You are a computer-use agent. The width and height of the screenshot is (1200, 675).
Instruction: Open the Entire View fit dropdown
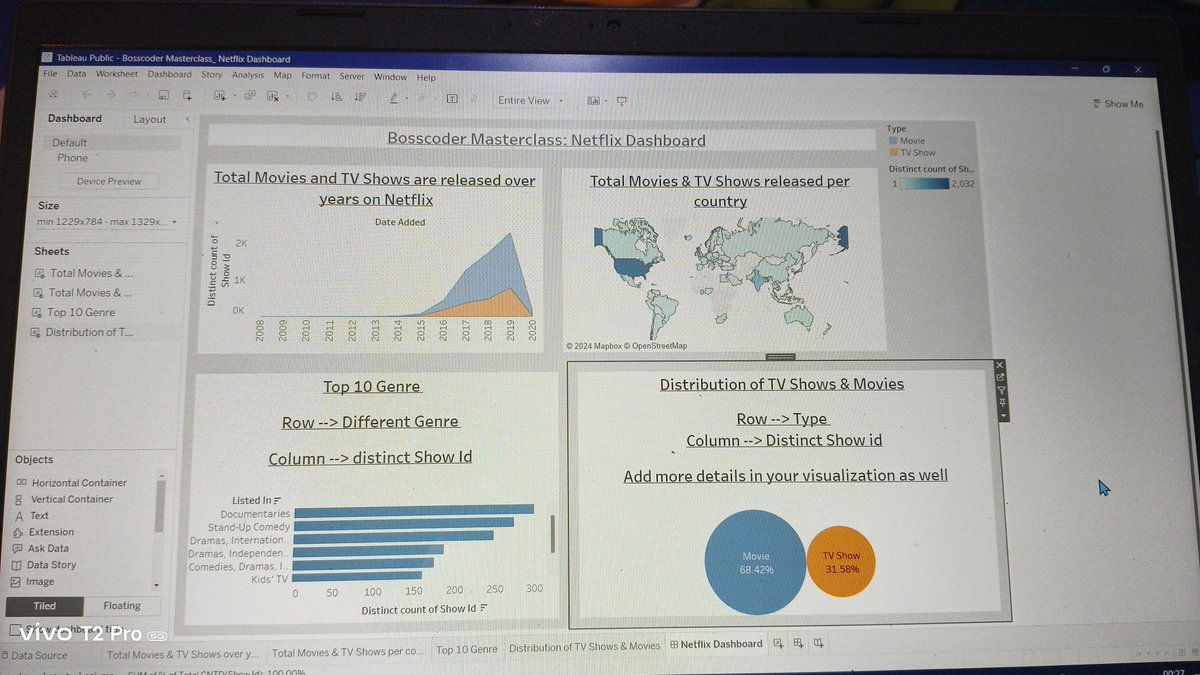click(531, 100)
